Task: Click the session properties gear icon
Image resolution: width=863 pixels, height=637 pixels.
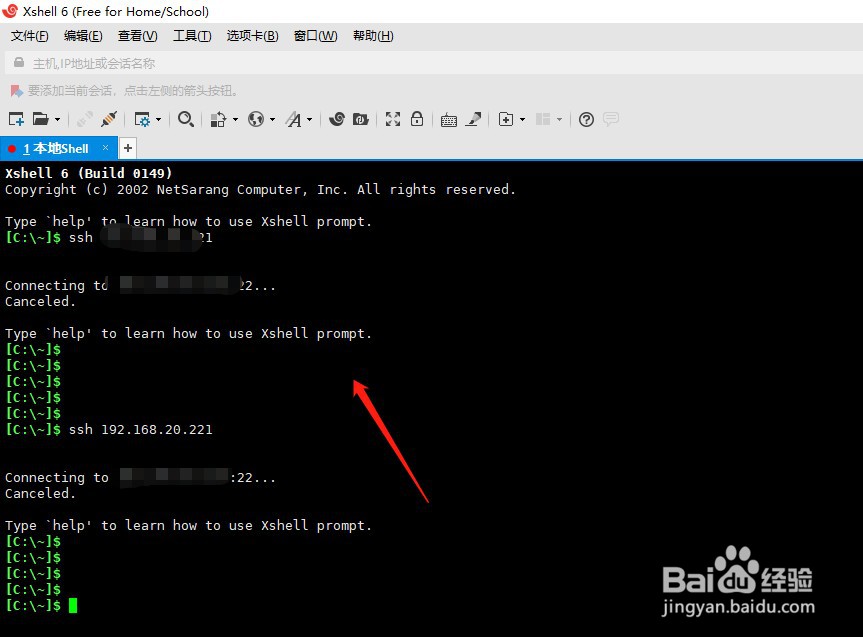Action: (x=145, y=119)
